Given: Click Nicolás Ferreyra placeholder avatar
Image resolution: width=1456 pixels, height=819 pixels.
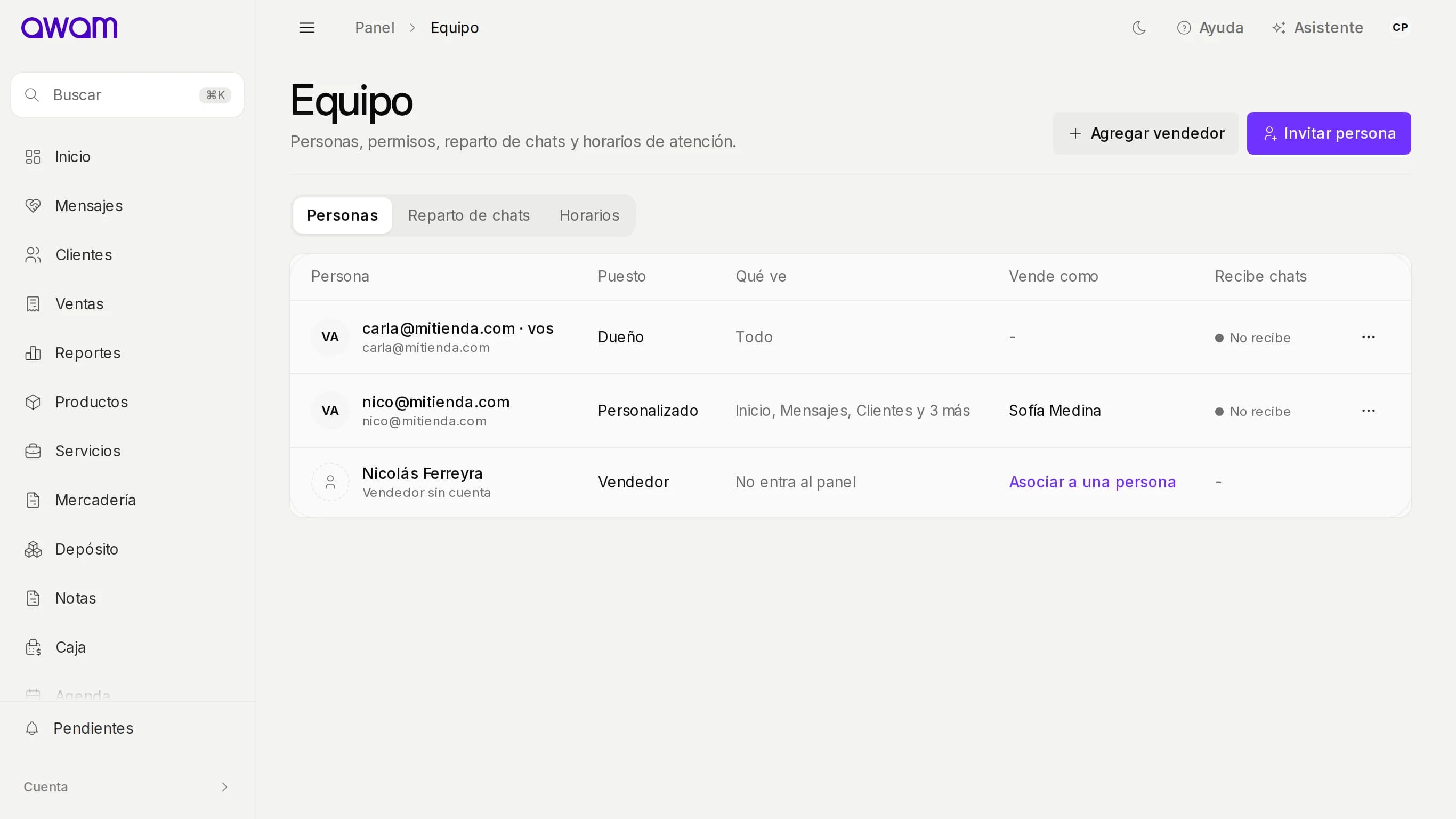Looking at the screenshot, I should coord(330,482).
